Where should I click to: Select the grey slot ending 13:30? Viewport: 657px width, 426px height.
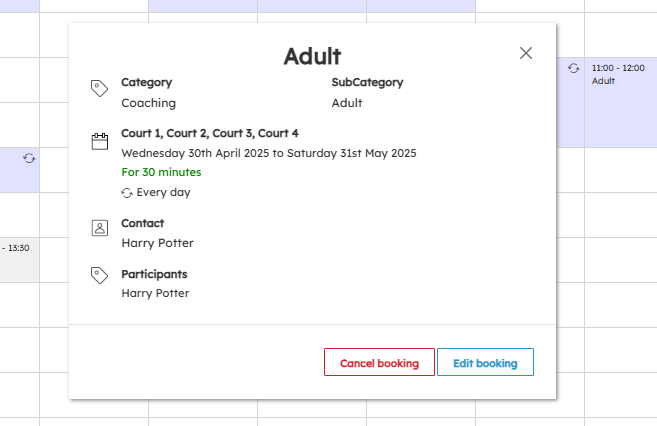pos(20,260)
